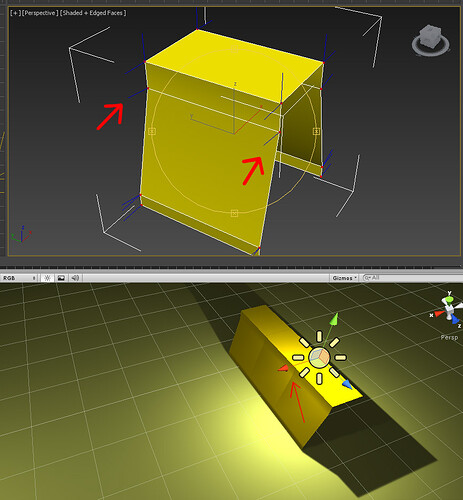Click the right FFD square handle in the 3ds Max viewport

[x=316, y=131]
